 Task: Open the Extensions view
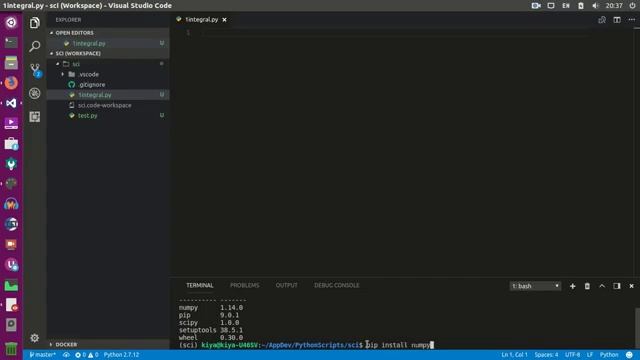point(35,117)
